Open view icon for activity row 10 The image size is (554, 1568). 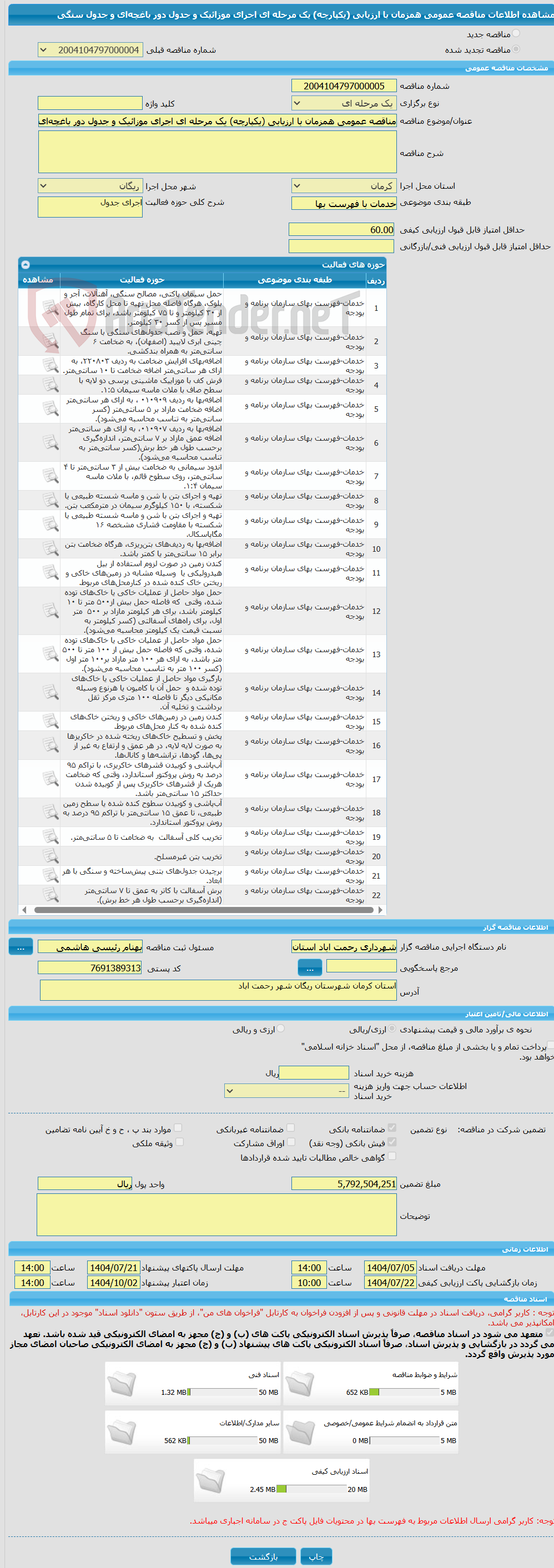tap(51, 548)
